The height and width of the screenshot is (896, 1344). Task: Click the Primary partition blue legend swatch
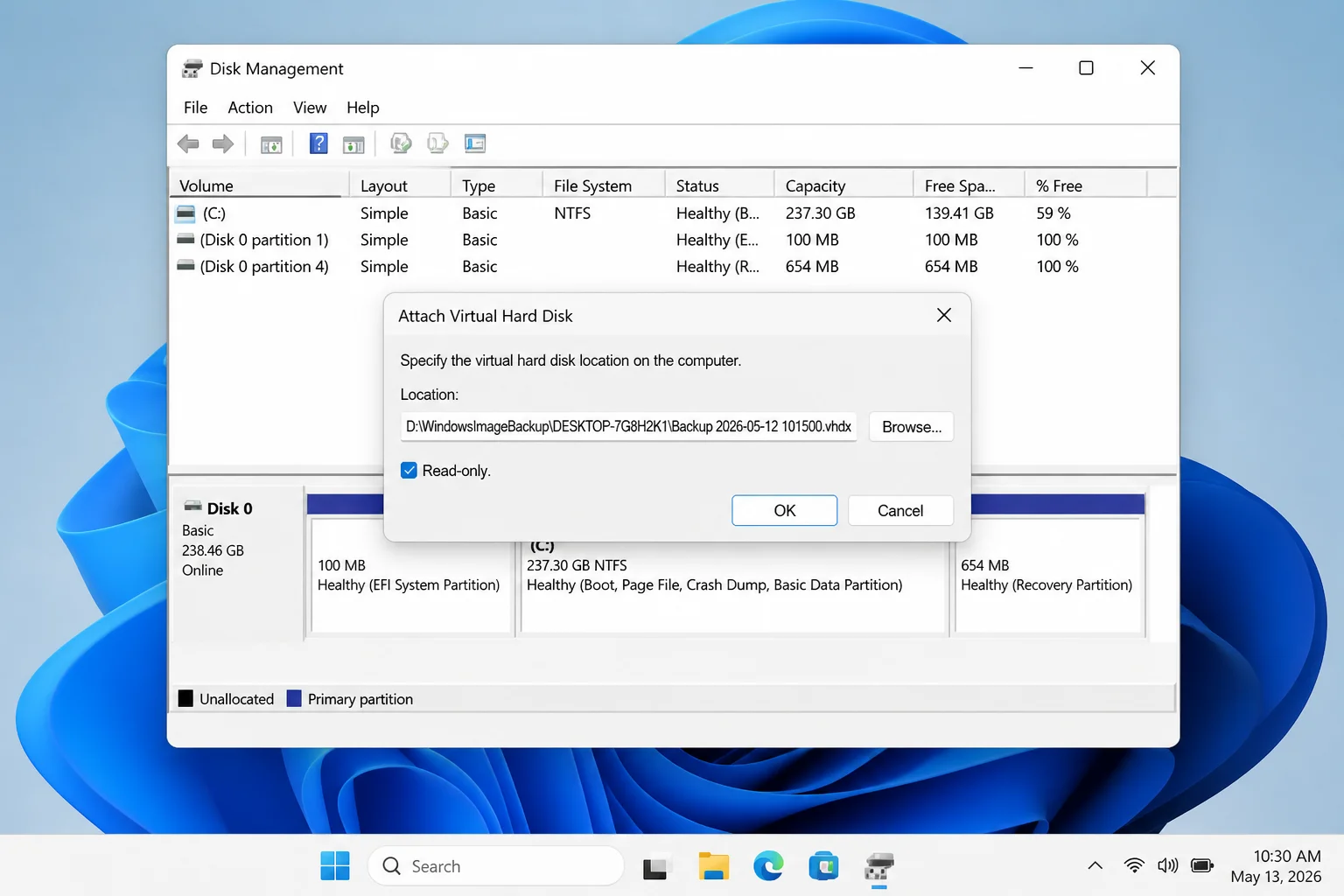click(294, 698)
